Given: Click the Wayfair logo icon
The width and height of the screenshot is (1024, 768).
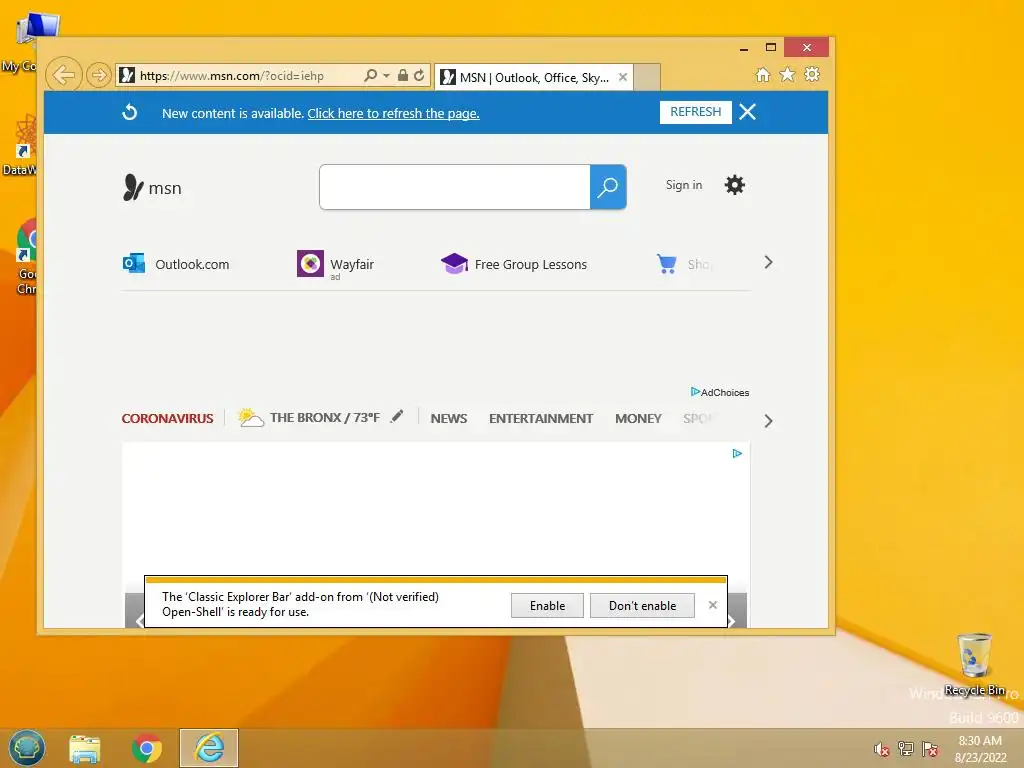Looking at the screenshot, I should (310, 264).
